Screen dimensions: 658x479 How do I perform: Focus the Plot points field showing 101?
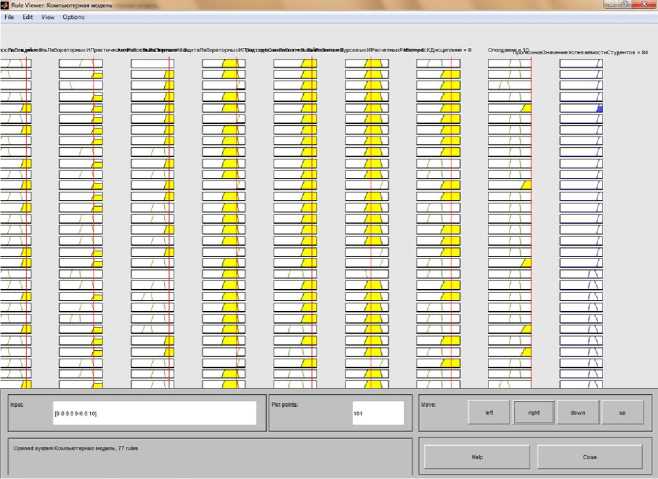click(x=378, y=413)
